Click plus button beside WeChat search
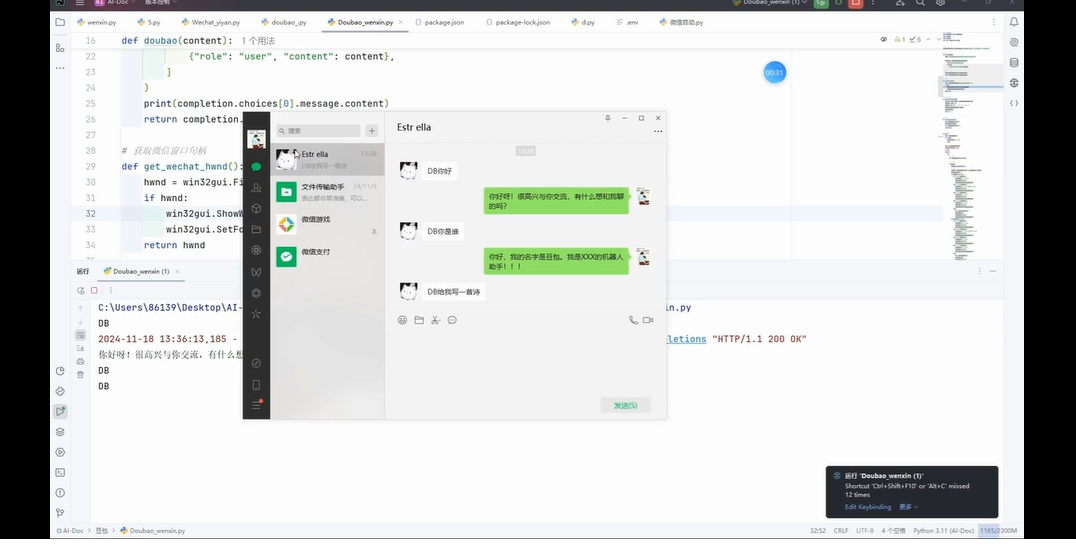Image resolution: width=1076 pixels, height=553 pixels. tap(371, 130)
